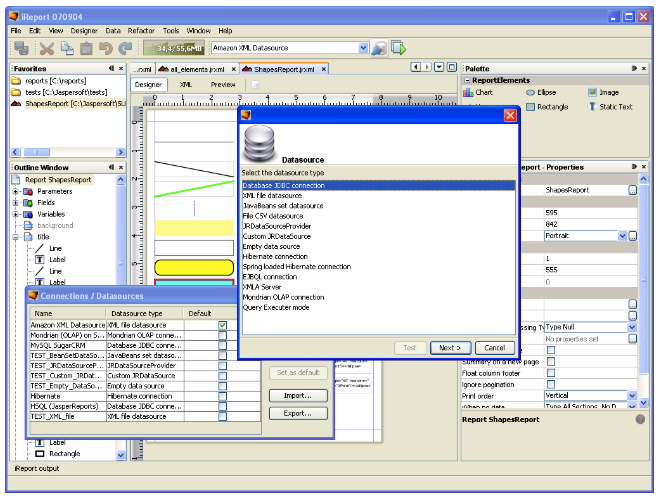Collapse the title band in Outline

(16, 237)
